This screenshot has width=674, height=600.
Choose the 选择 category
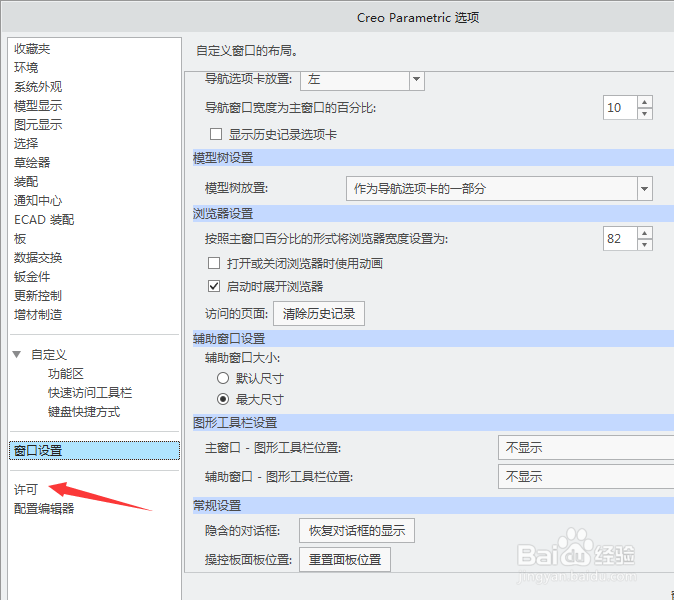click(x=26, y=143)
